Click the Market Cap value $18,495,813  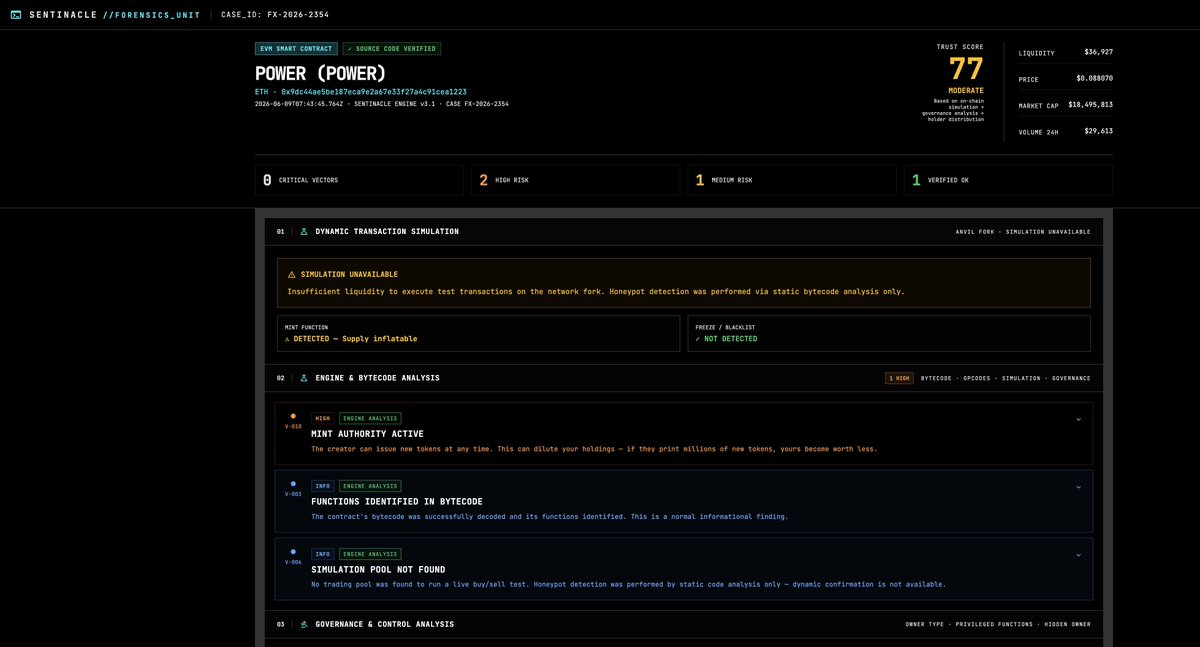click(1090, 104)
